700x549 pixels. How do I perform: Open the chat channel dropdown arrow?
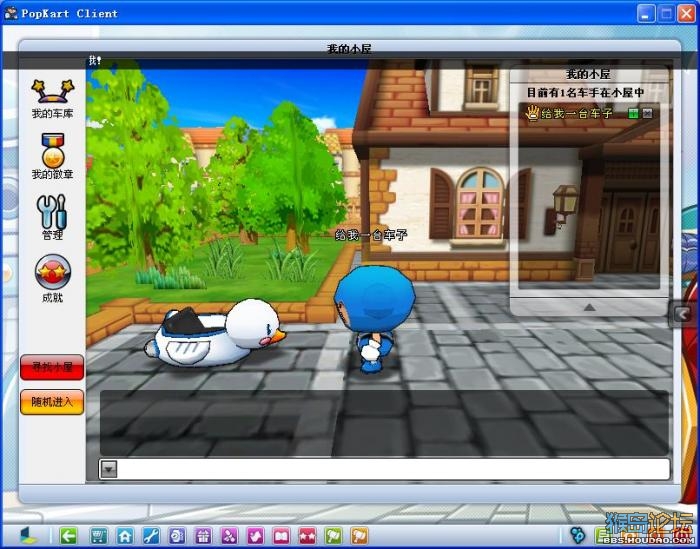click(x=109, y=469)
